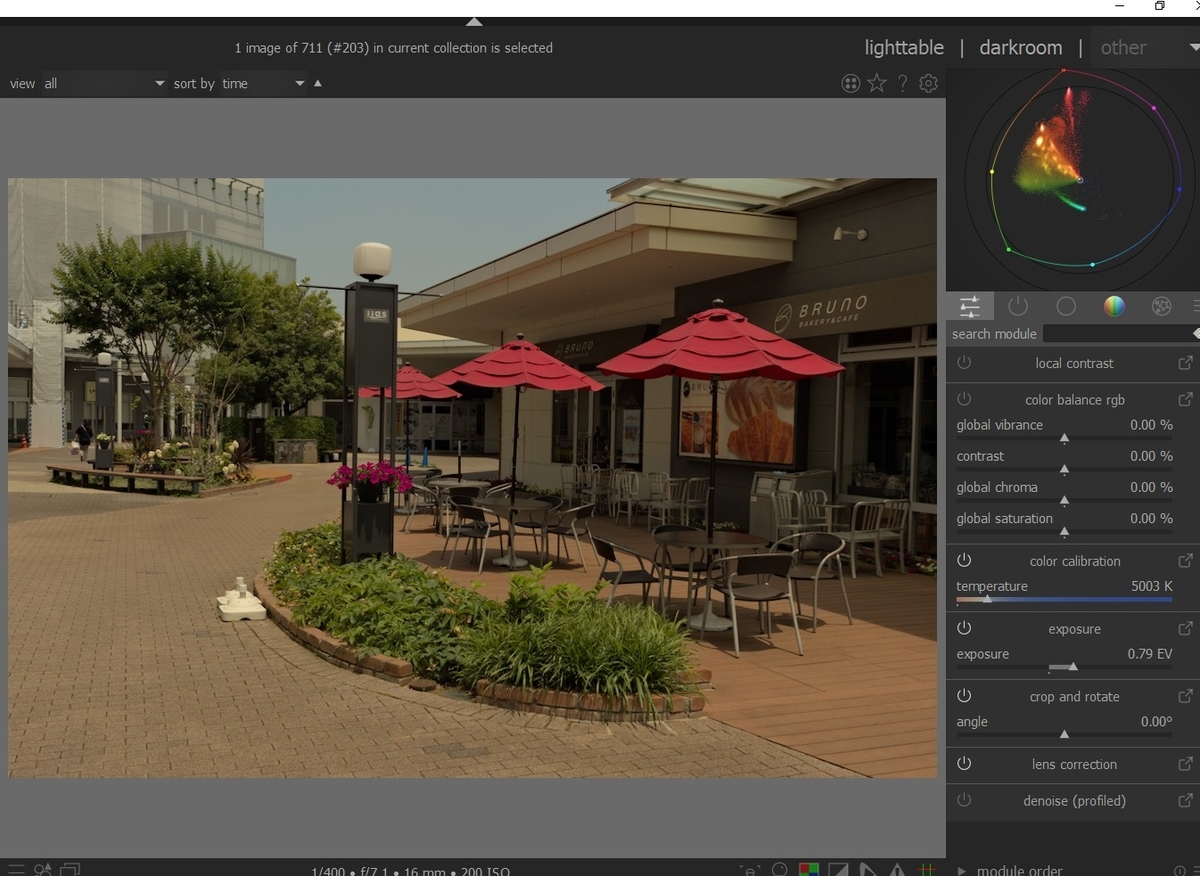This screenshot has height=876, width=1200.
Task: Expand the color calibration module header
Action: point(1074,560)
